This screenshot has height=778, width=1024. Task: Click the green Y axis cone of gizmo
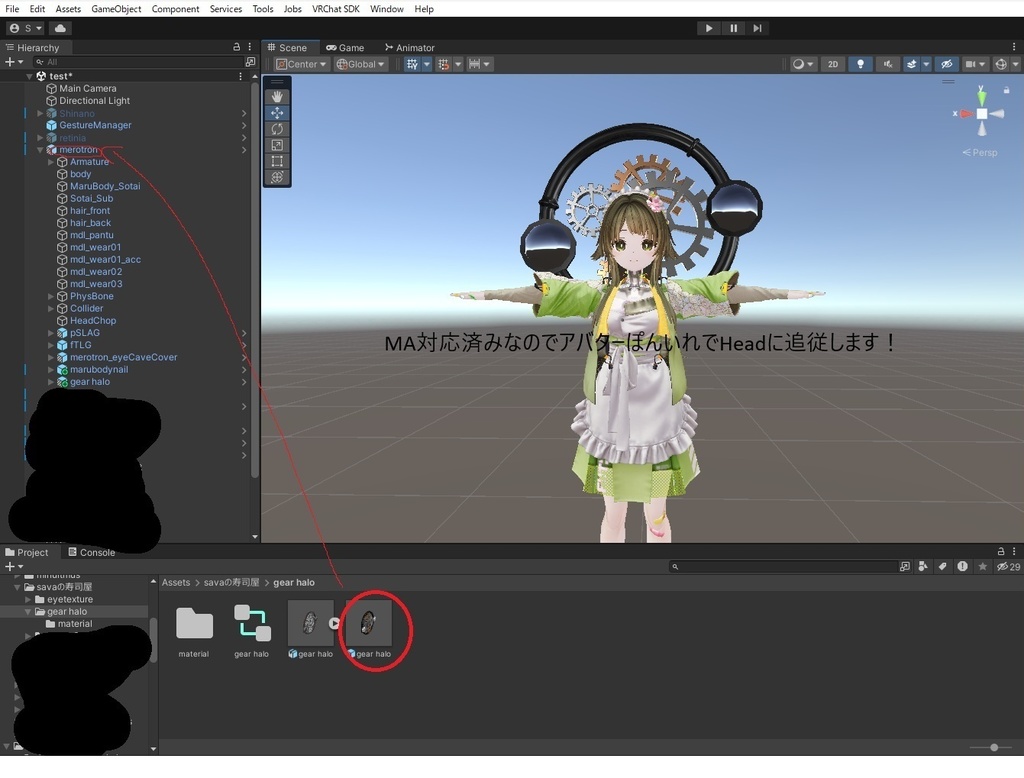(x=982, y=98)
